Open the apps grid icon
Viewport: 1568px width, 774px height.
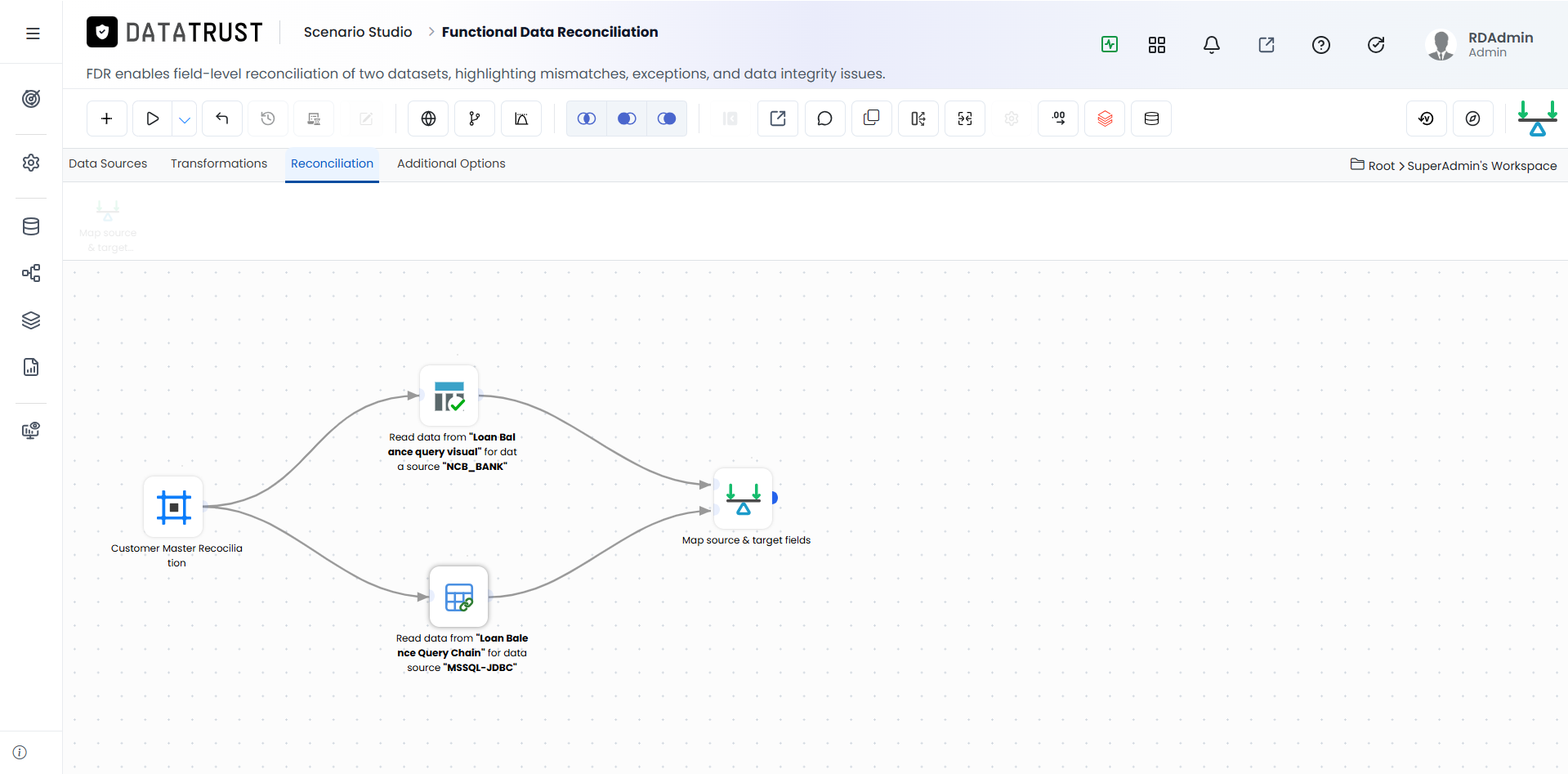tap(1157, 45)
